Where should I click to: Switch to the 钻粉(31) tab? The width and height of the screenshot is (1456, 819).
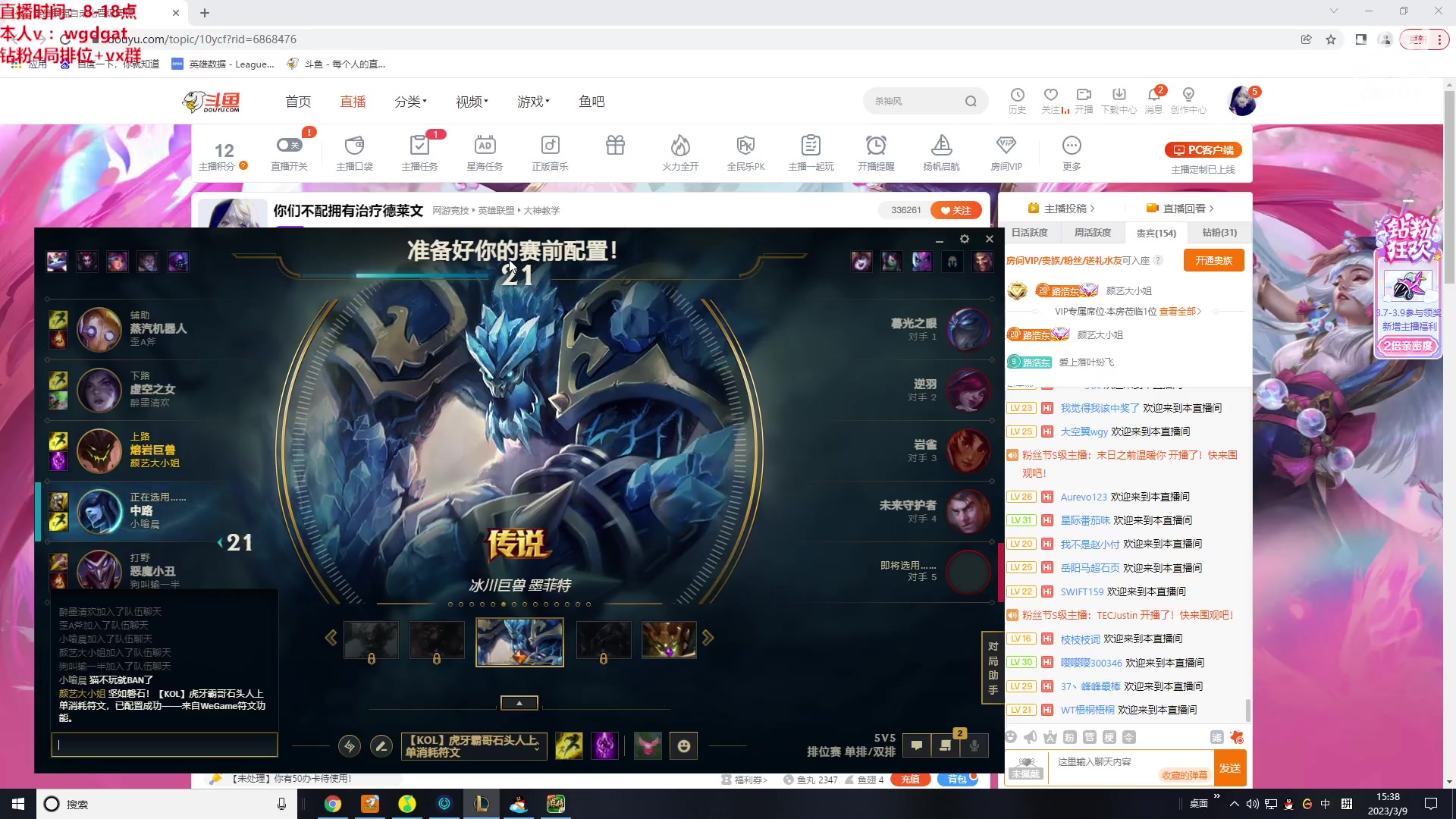coord(1219,233)
